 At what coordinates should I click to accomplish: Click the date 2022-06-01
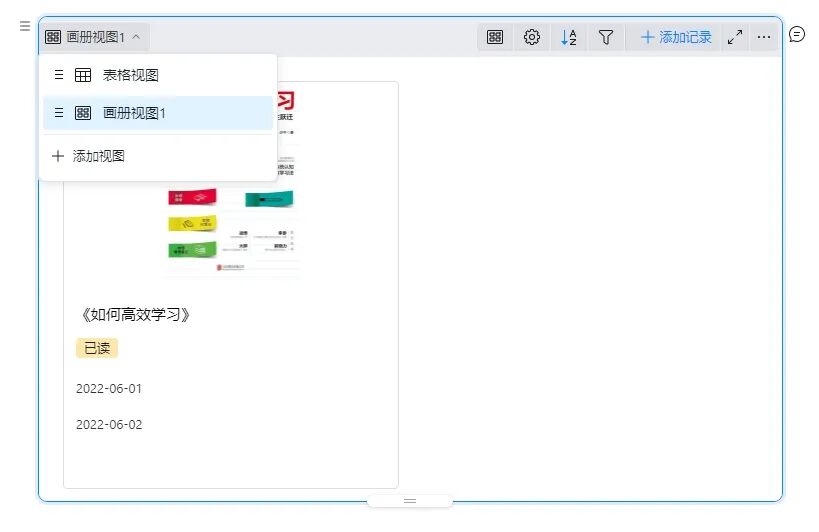(109, 388)
